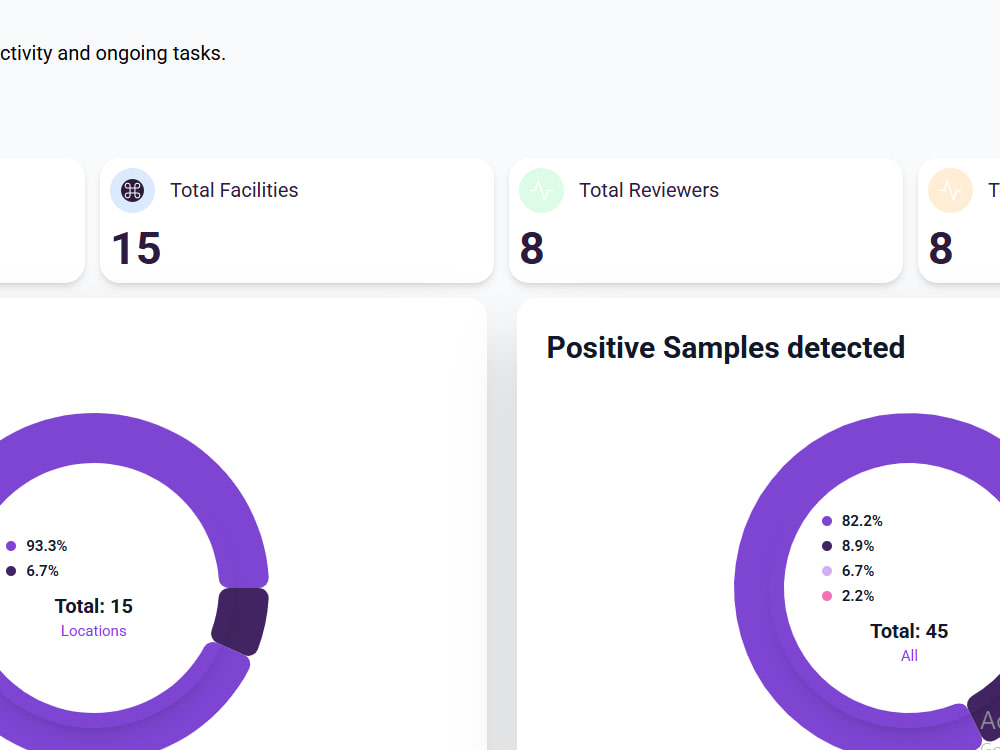Viewport: 1000px width, 750px height.
Task: Select the '2.2%' legend value
Action: coord(858,596)
